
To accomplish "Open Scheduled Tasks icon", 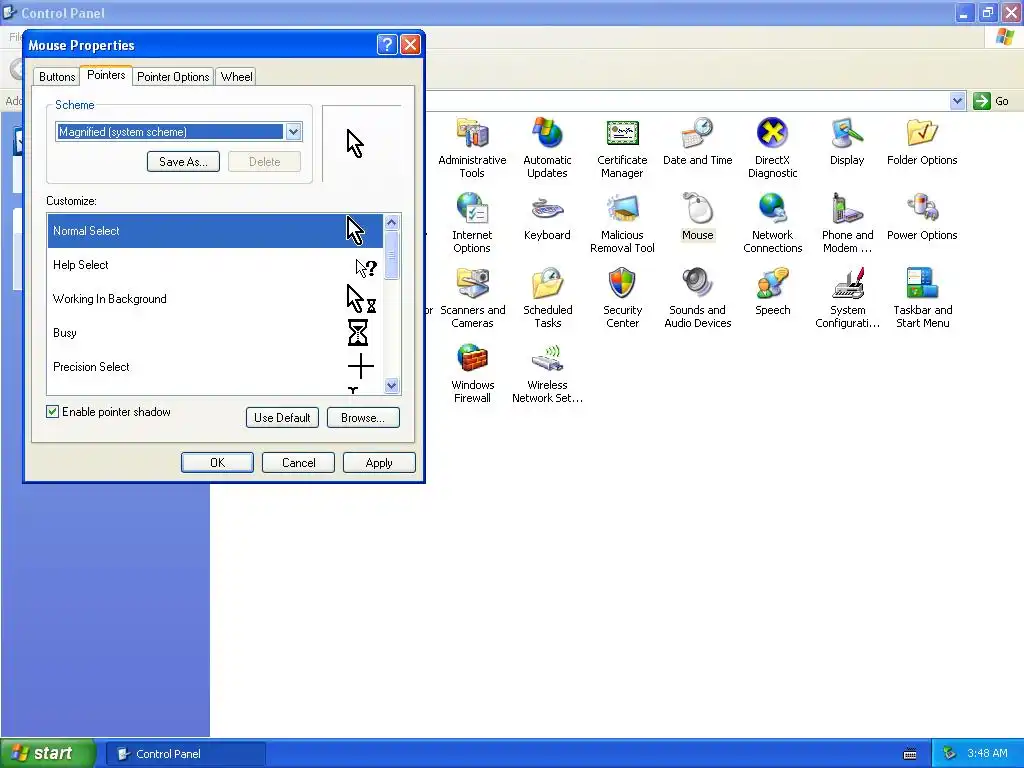I will [547, 298].
